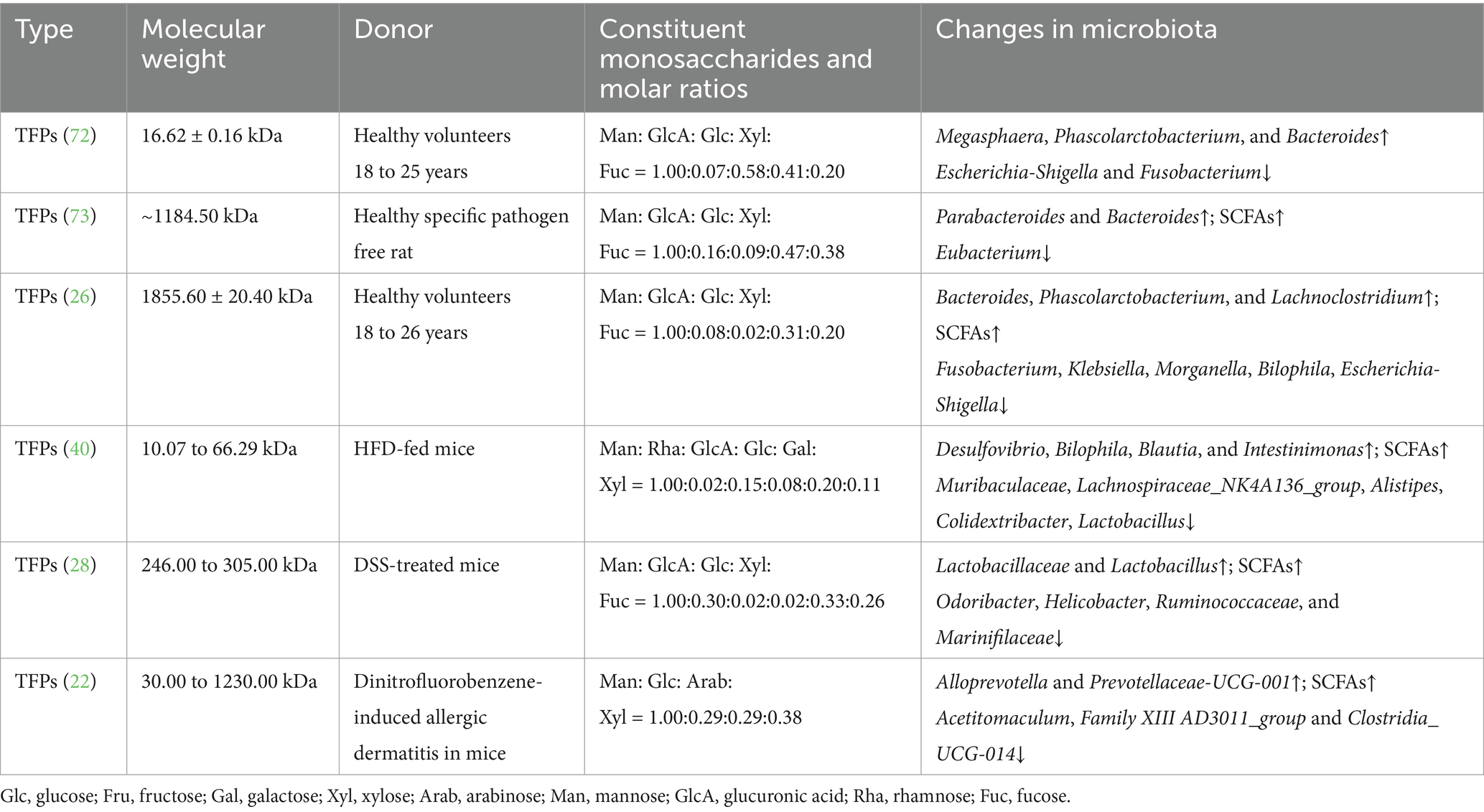The width and height of the screenshot is (1484, 812).
Task: Follow citation link 40
Action: tap(79, 449)
